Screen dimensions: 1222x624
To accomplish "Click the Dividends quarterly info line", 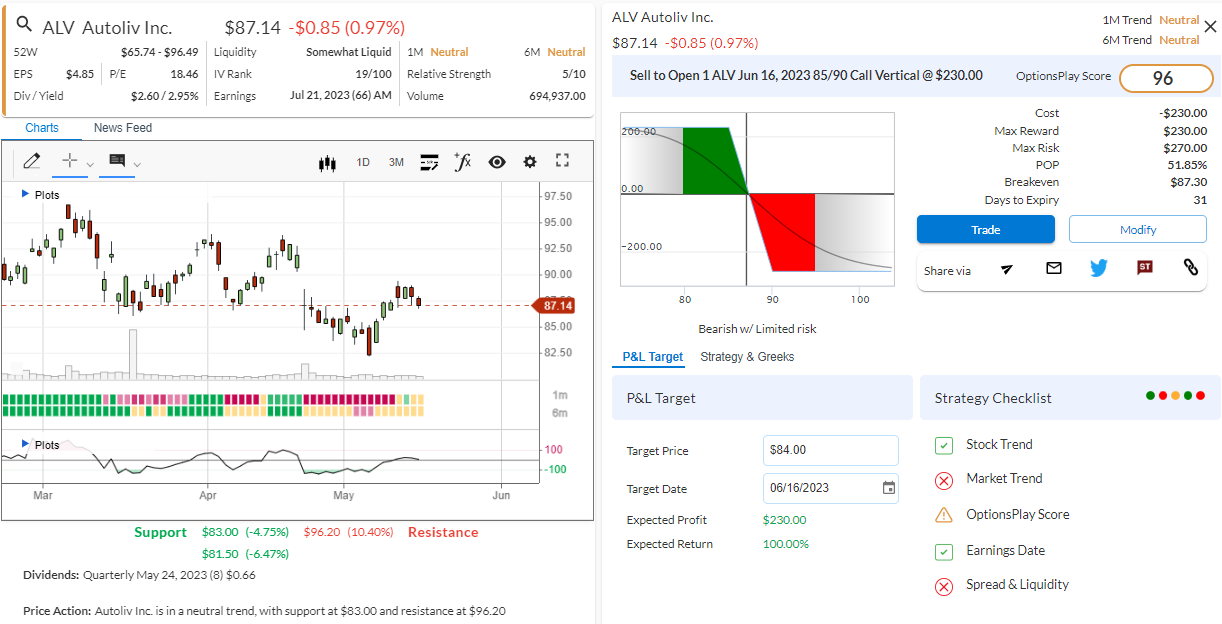I will [x=139, y=575].
